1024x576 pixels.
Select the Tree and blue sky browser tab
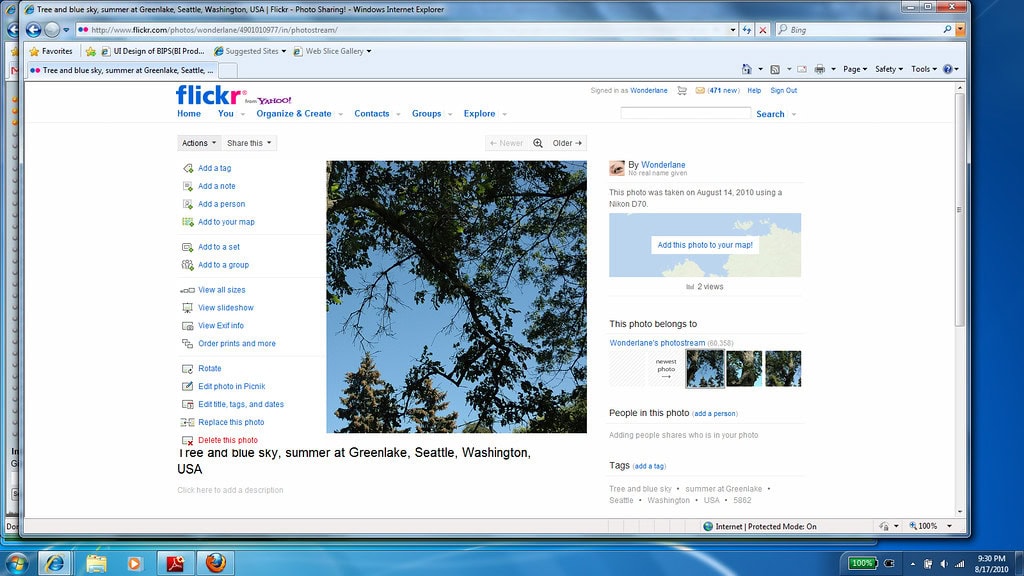(x=121, y=71)
